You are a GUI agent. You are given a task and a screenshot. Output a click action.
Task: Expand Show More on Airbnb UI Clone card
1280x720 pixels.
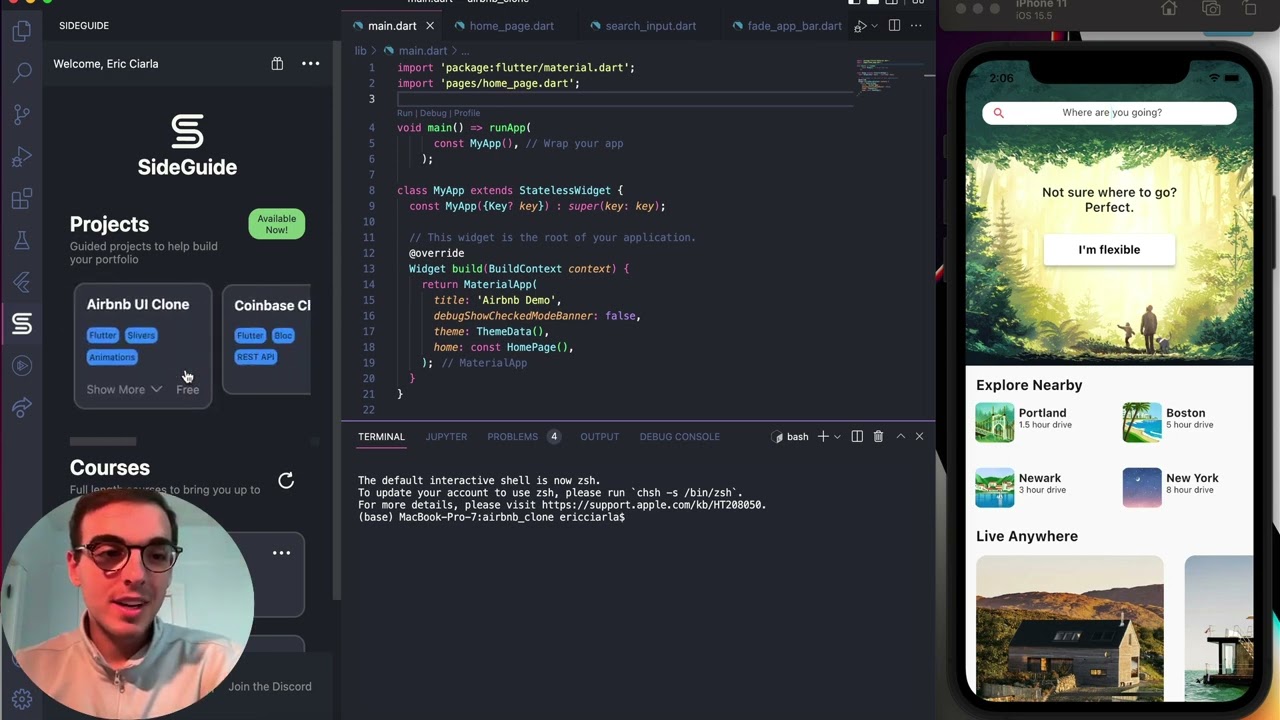tap(124, 390)
